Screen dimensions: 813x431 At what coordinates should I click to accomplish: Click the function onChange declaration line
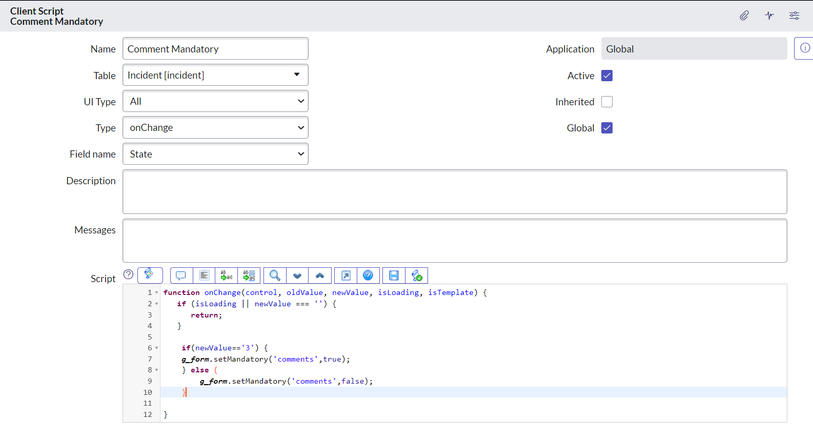point(325,293)
